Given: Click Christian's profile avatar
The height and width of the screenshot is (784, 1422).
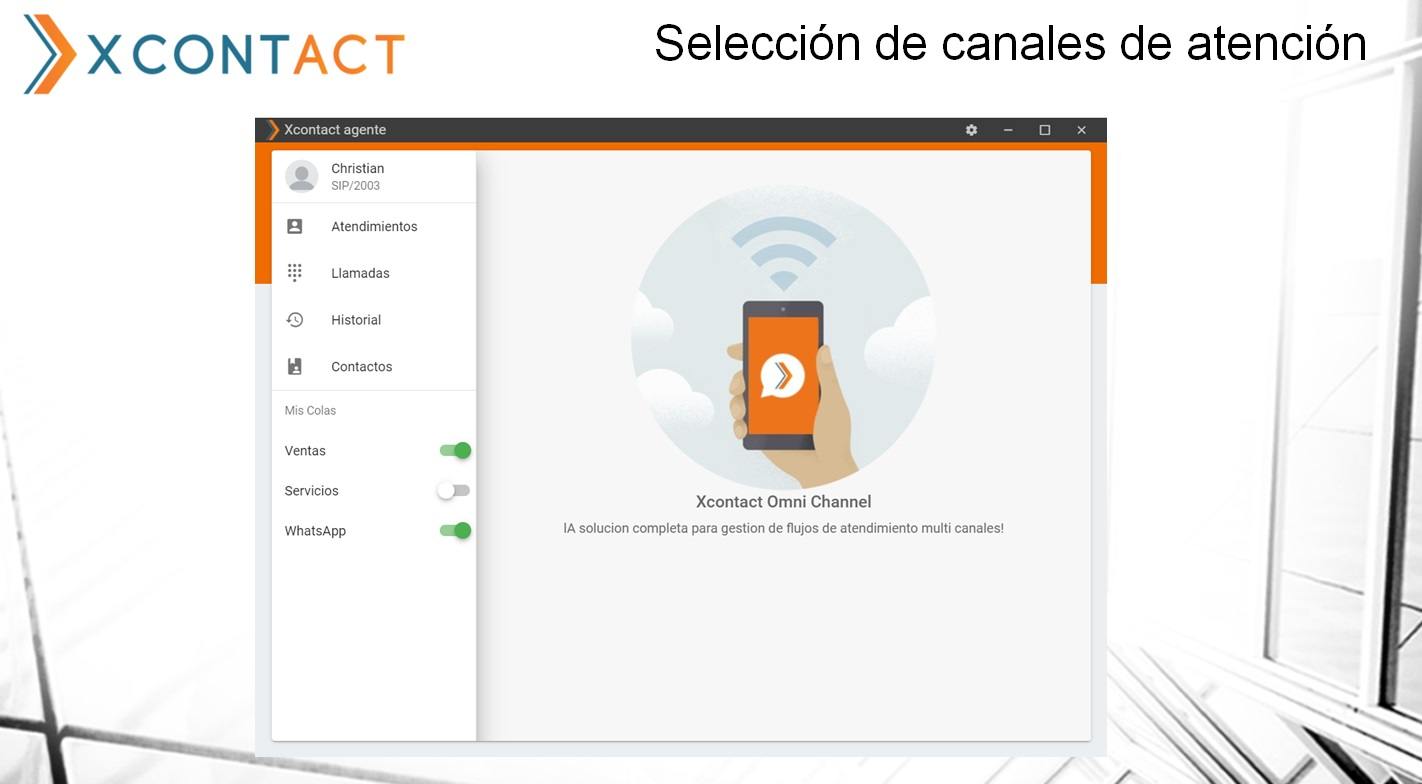Looking at the screenshot, I should (x=301, y=176).
